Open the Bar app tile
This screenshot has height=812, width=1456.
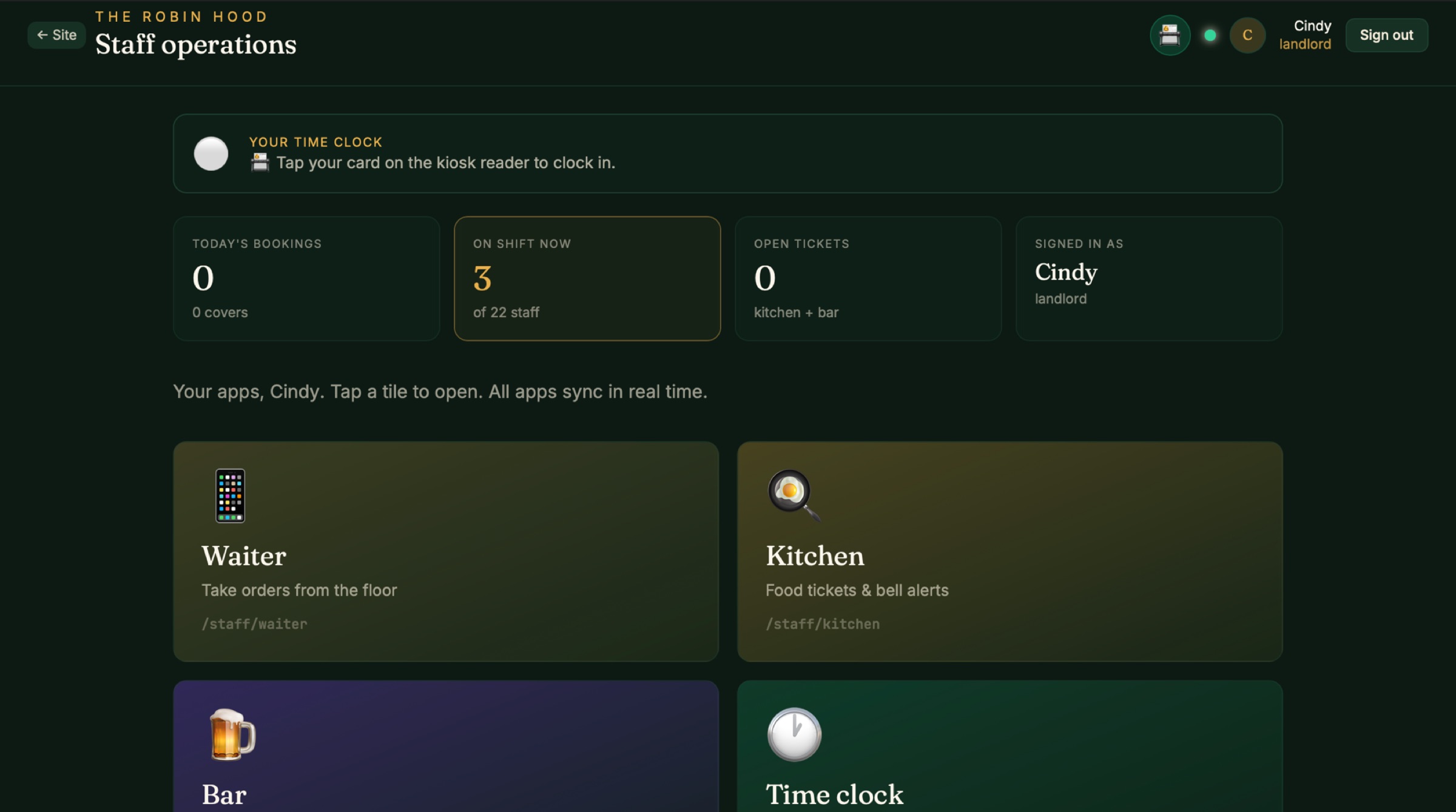[446, 746]
